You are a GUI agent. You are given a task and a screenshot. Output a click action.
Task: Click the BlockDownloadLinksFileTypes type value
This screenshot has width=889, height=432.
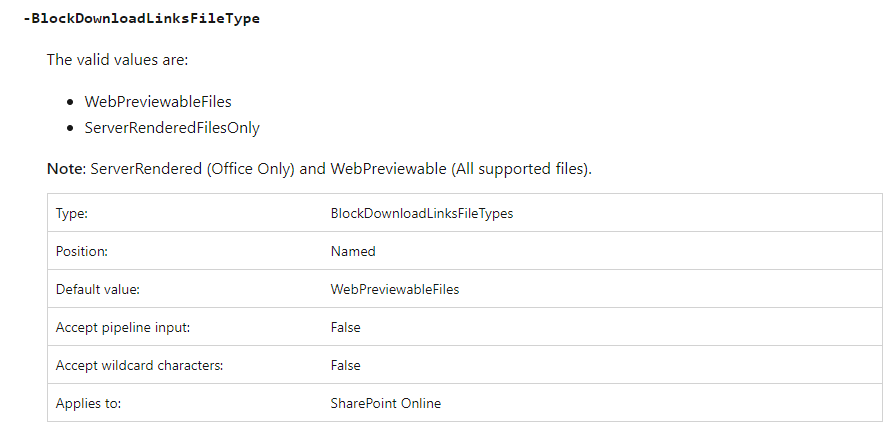coord(422,213)
